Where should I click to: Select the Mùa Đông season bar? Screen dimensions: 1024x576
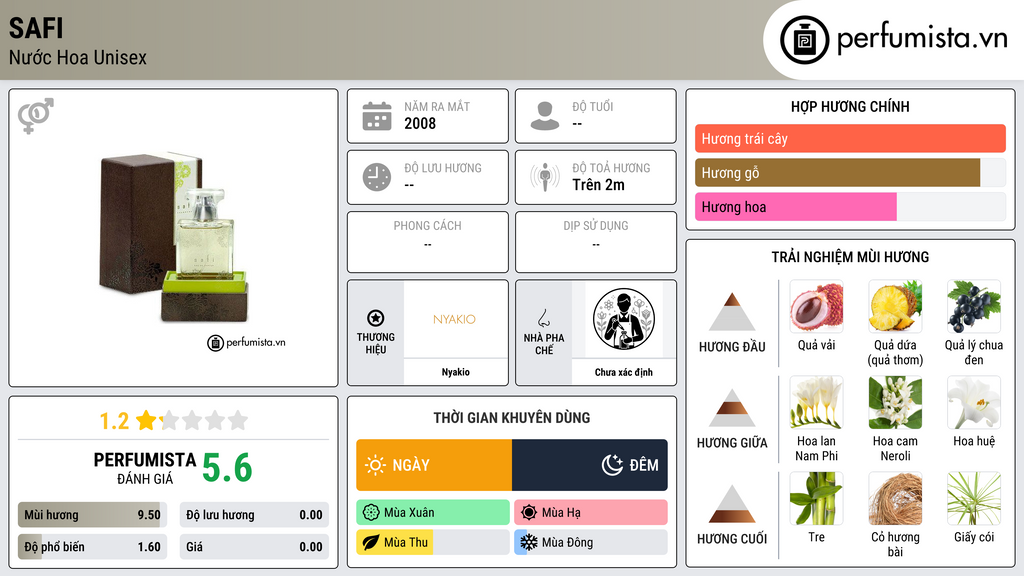click(590, 542)
